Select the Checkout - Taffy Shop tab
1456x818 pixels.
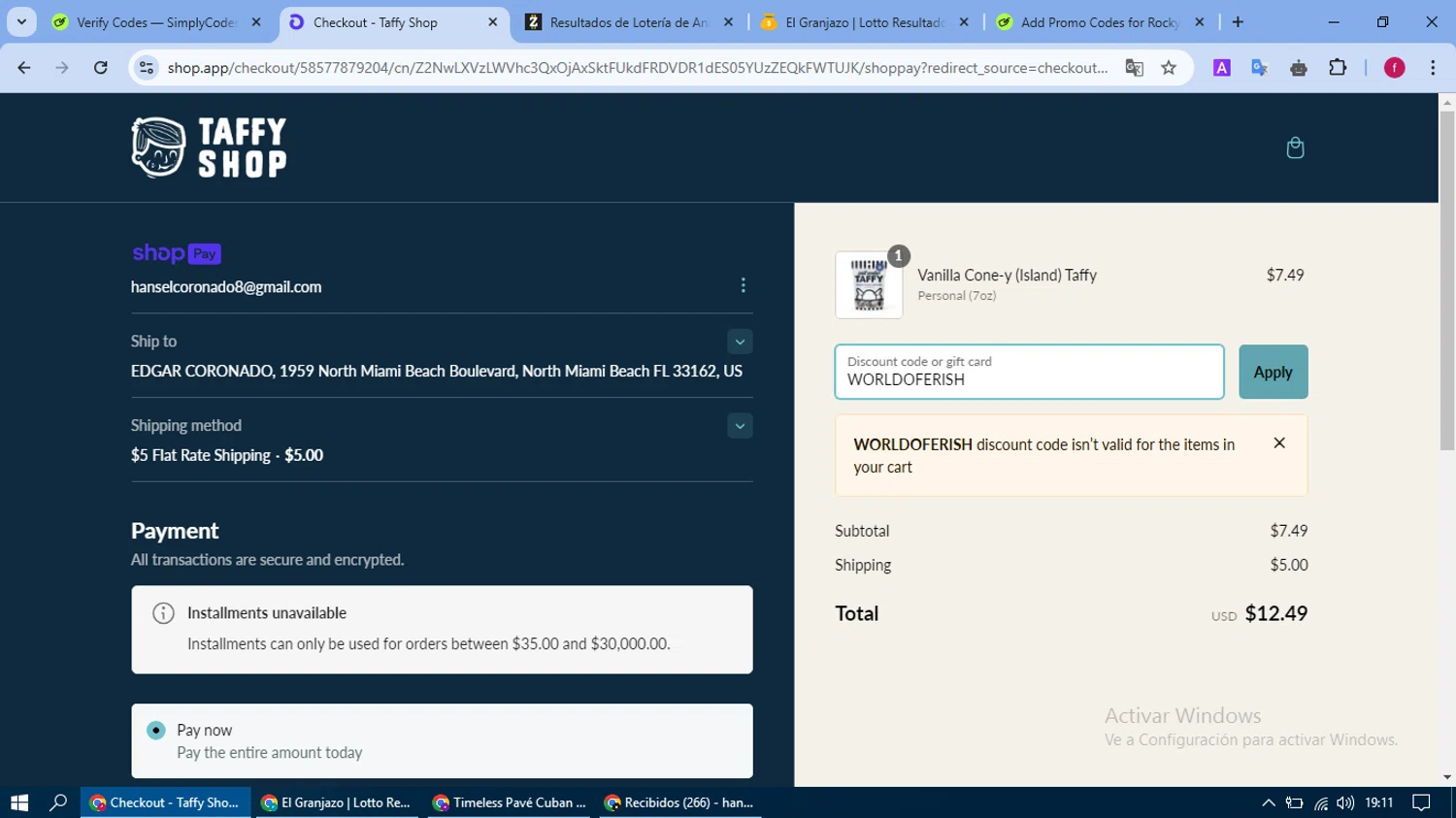pyautogui.click(x=393, y=22)
